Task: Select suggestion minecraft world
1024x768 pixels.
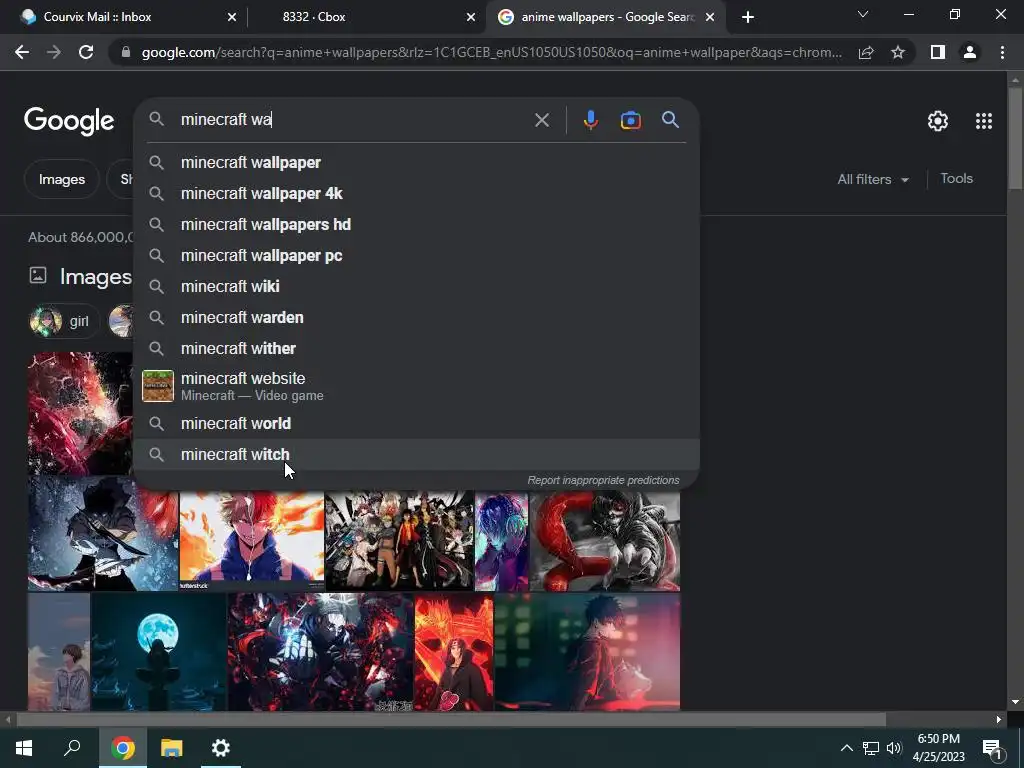Action: (x=416, y=424)
